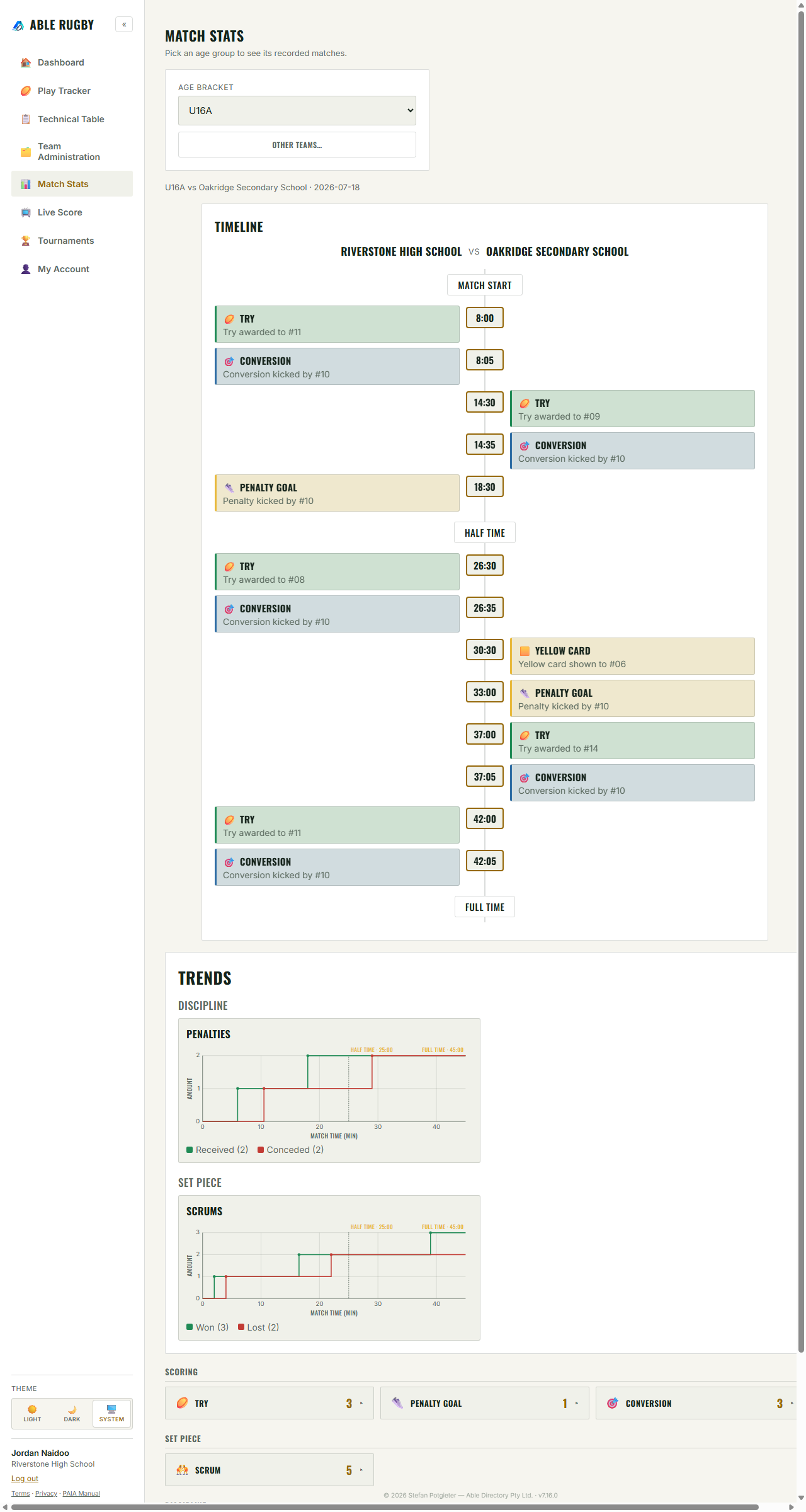This screenshot has width=806, height=1512.
Task: Expand the Try scoring card arrow
Action: point(361,1403)
